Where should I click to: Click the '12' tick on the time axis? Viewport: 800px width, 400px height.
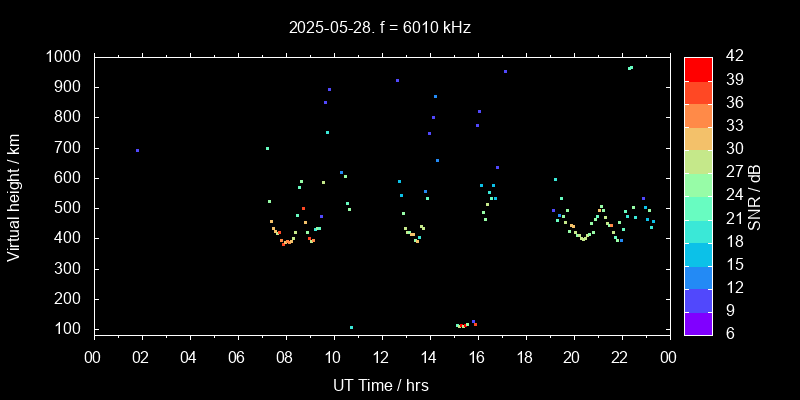tap(381, 357)
